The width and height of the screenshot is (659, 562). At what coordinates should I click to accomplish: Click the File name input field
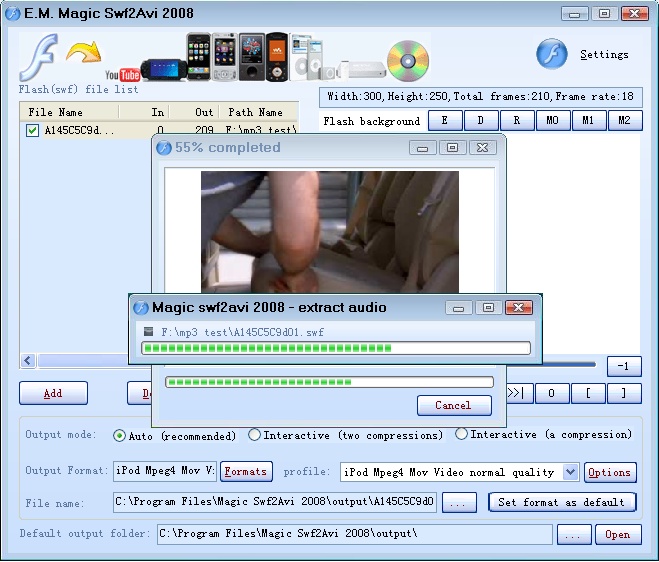pyautogui.click(x=275, y=502)
